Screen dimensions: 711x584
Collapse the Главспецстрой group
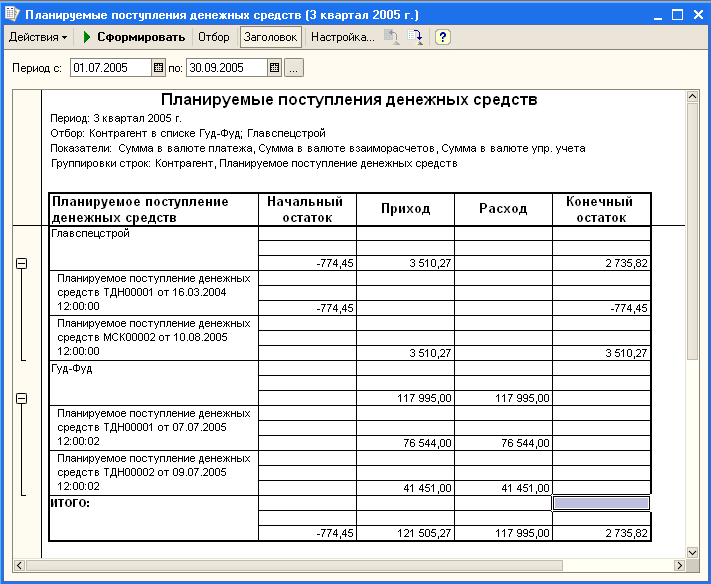(21, 263)
